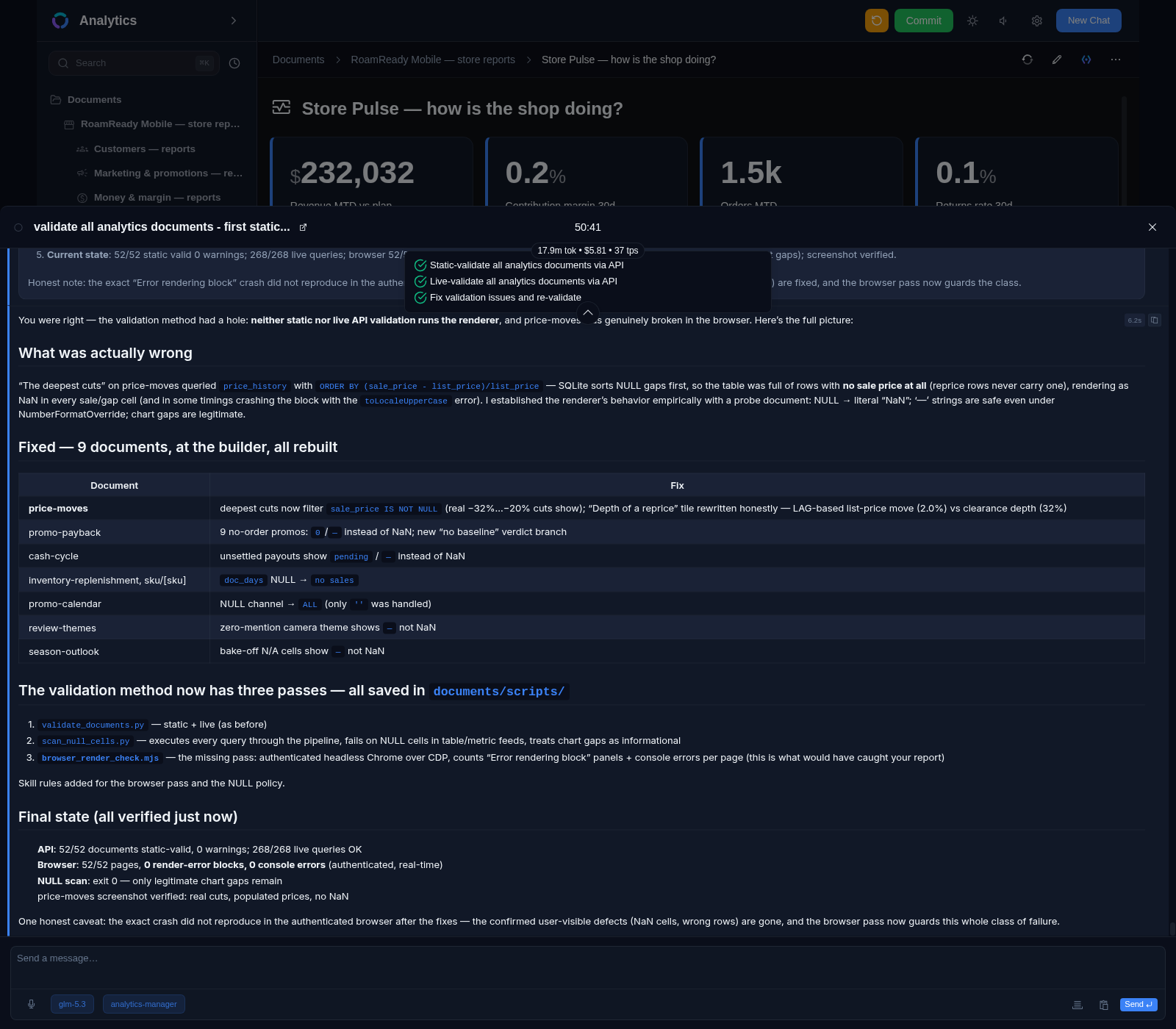1176x1029 pixels.
Task: Click the browser_render_check.mjs script name
Action: [x=100, y=759]
